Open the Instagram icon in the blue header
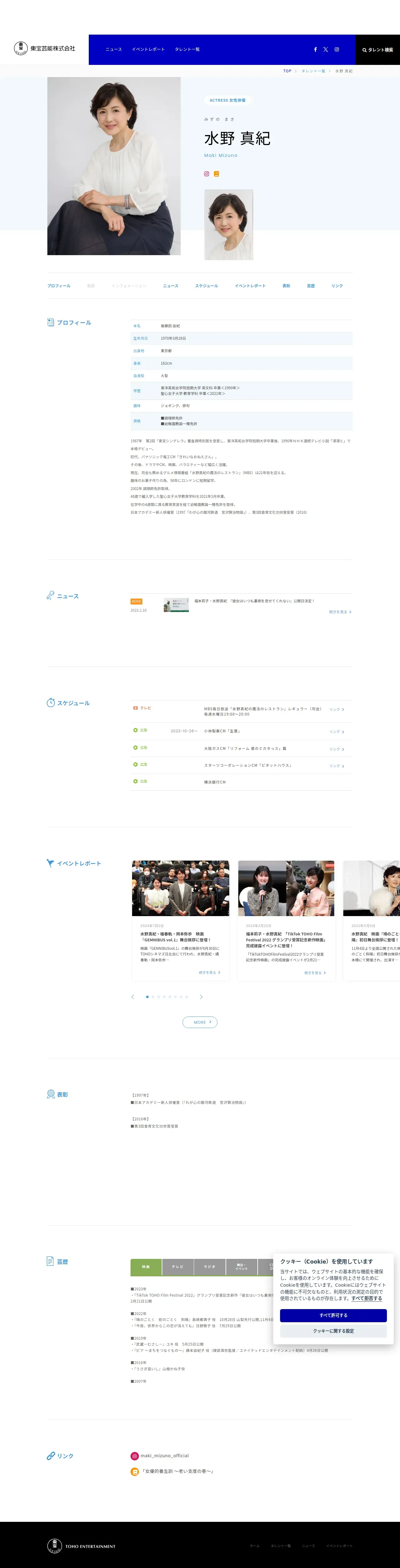The image size is (400, 1568). coord(336,50)
